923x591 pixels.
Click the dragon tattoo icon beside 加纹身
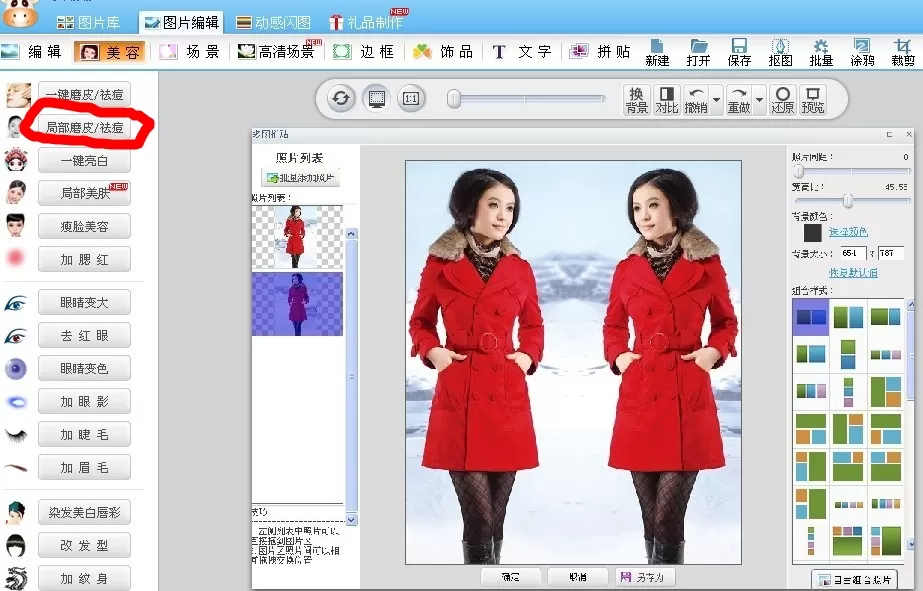tap(16, 578)
